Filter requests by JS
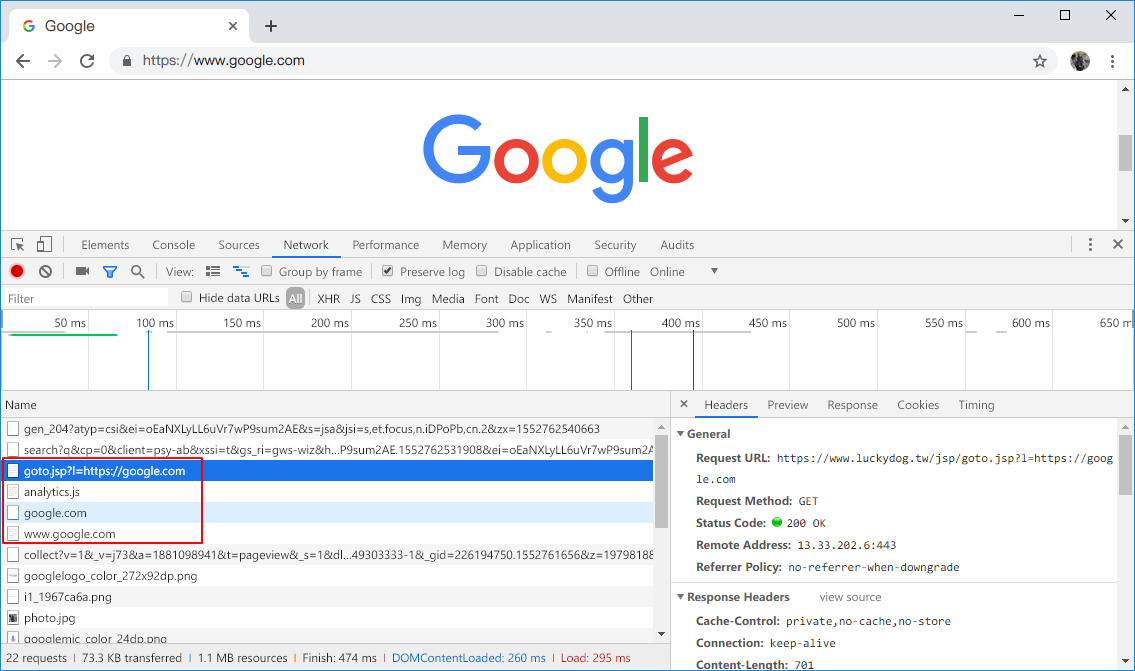Viewport: 1135px width, 671px height. [x=355, y=298]
